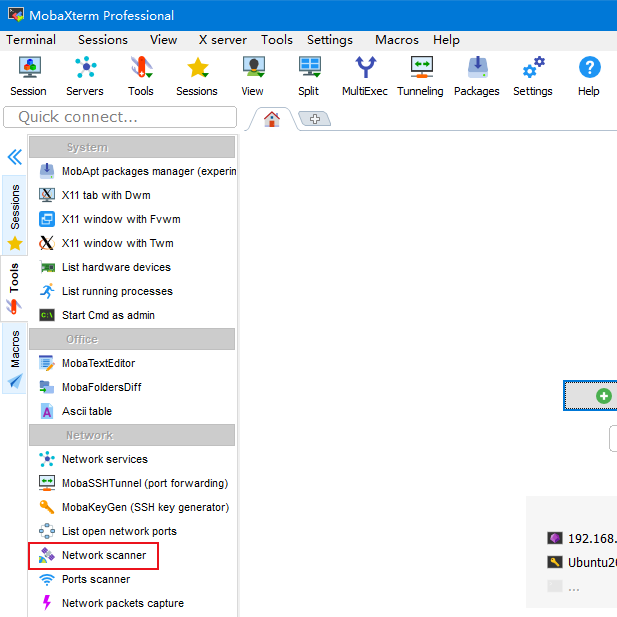Launch X11 tab with Dwm
617x617 pixels.
pos(94,195)
